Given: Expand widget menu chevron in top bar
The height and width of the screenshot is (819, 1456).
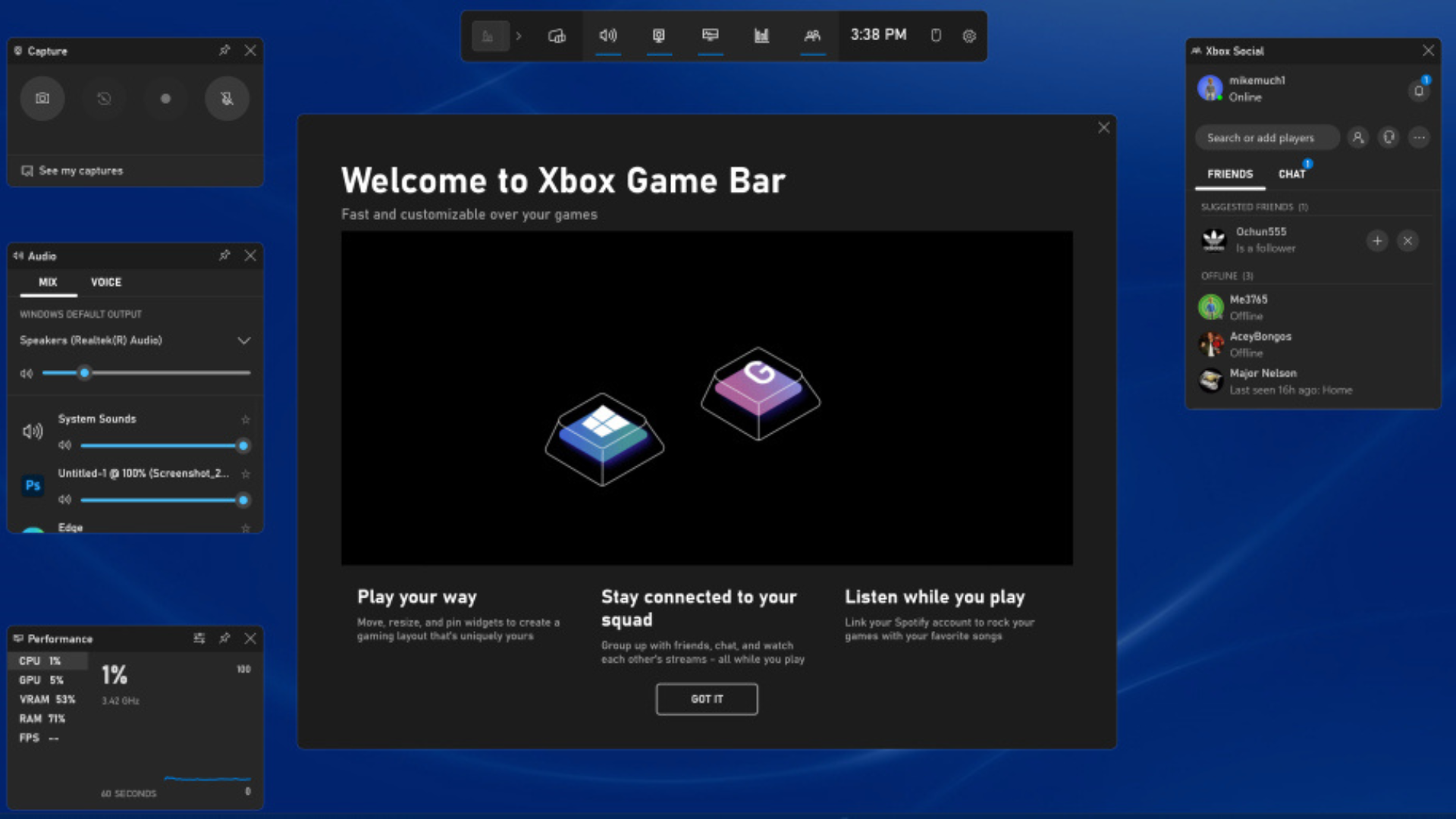Looking at the screenshot, I should (x=519, y=36).
